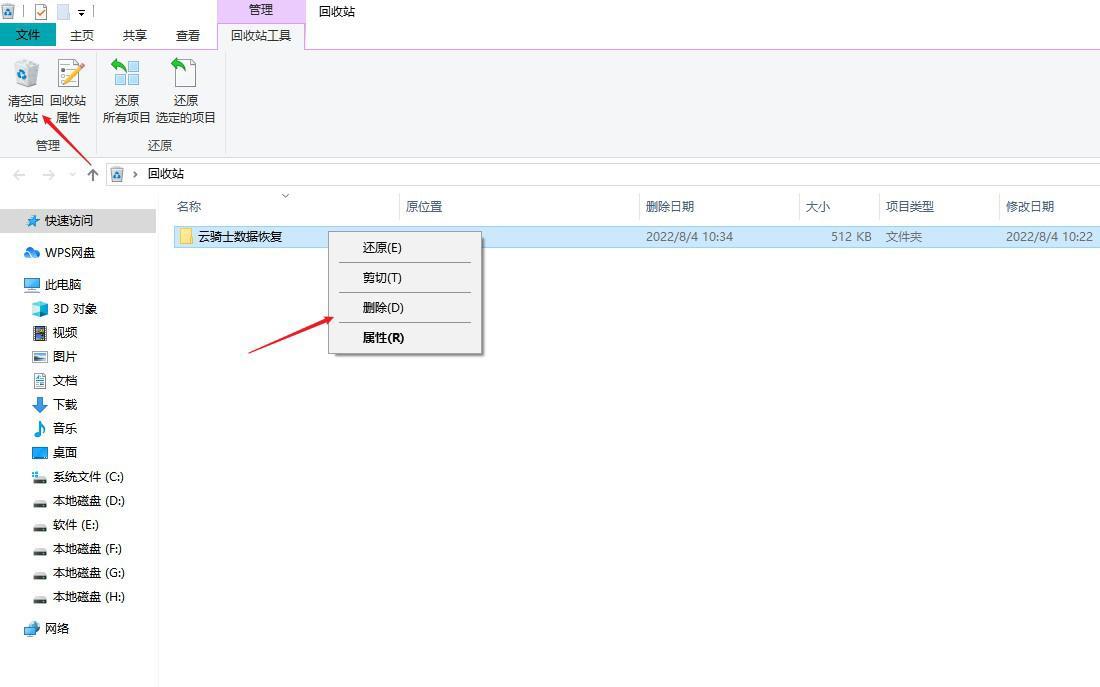This screenshot has width=1100, height=687.
Task: Choose 还原(E) from the context menu
Action: point(405,248)
